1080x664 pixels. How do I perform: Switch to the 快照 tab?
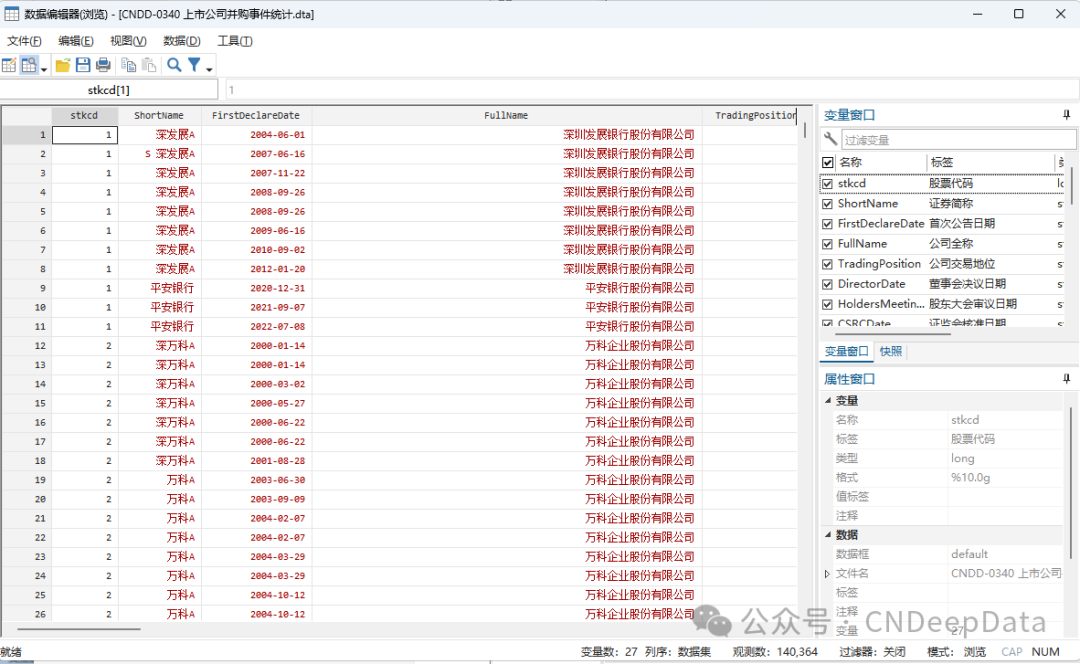click(891, 351)
